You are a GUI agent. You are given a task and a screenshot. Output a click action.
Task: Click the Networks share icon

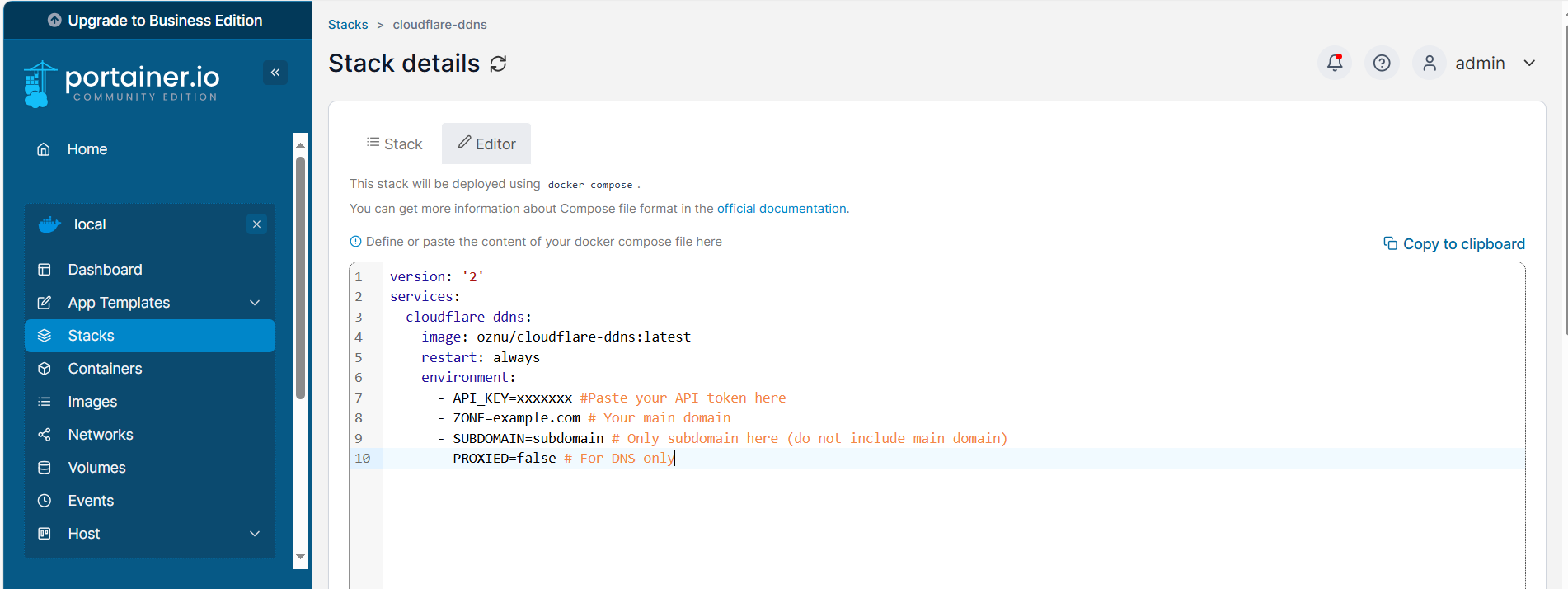point(45,435)
